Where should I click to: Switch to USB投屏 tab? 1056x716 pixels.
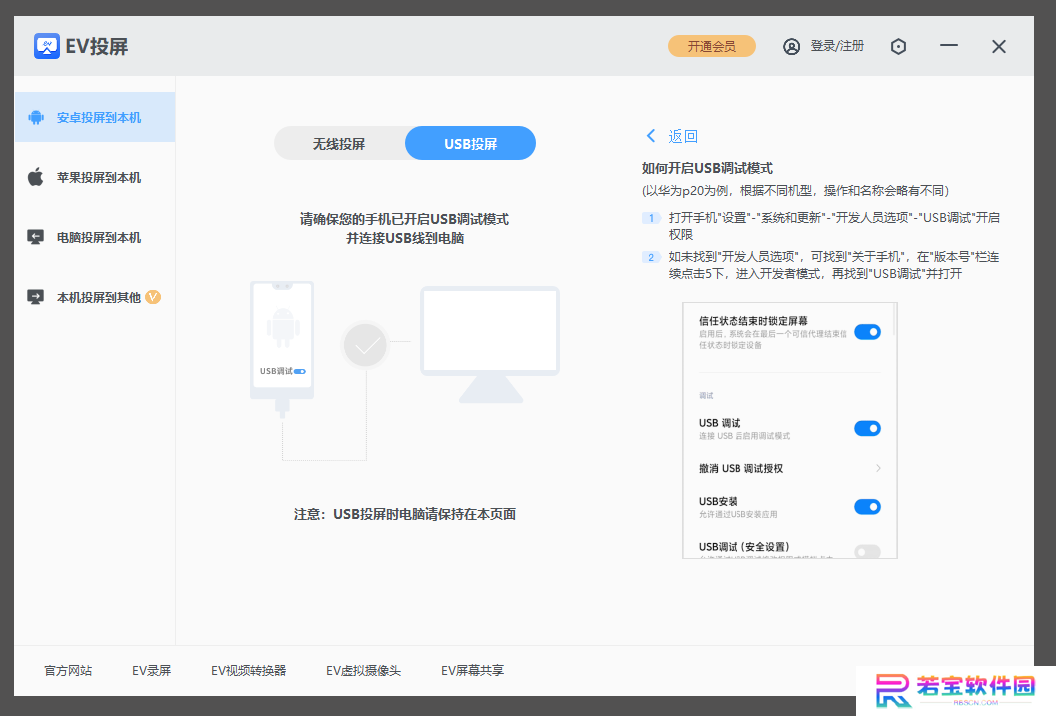(x=470, y=143)
